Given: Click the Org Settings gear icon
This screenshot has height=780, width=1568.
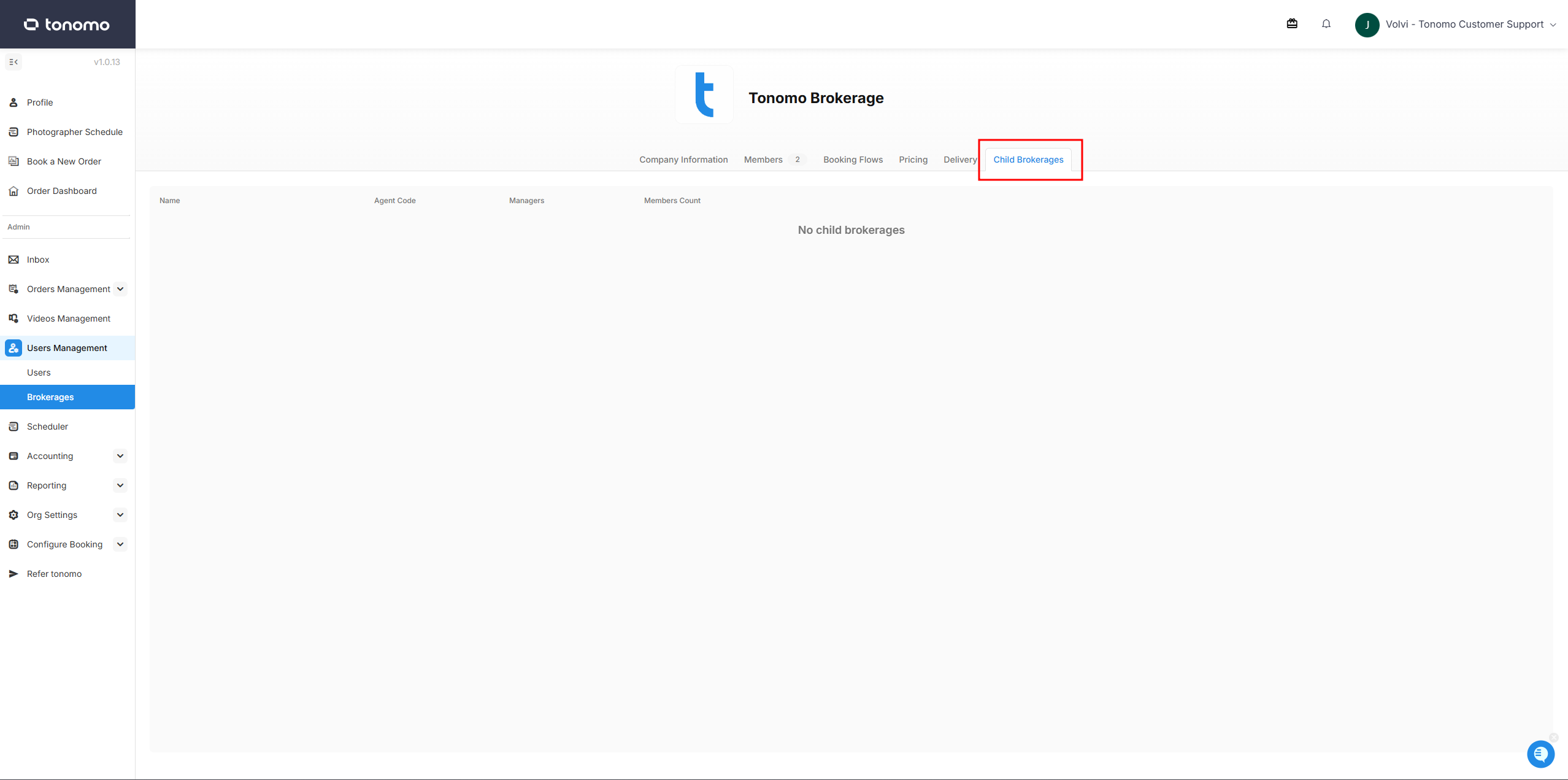Looking at the screenshot, I should point(13,515).
